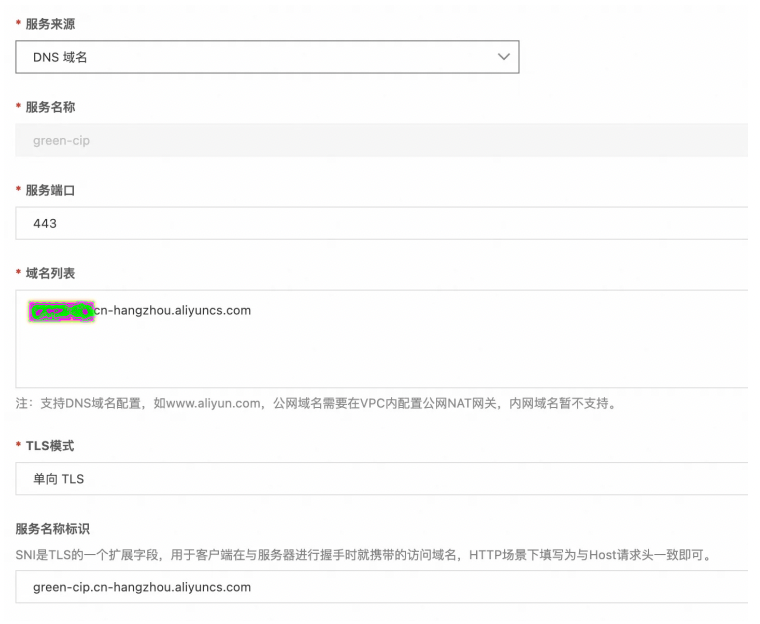Image resolution: width=760 pixels, height=624 pixels.
Task: Click the red asterisk beside 服务端口
Action: [x=18, y=191]
